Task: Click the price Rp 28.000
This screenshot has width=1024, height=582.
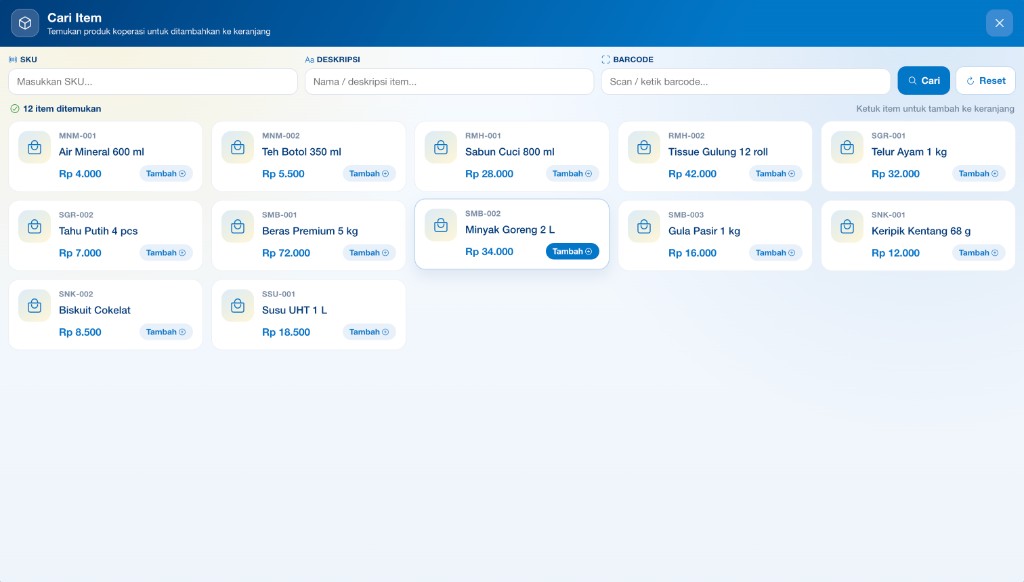Action: point(489,174)
